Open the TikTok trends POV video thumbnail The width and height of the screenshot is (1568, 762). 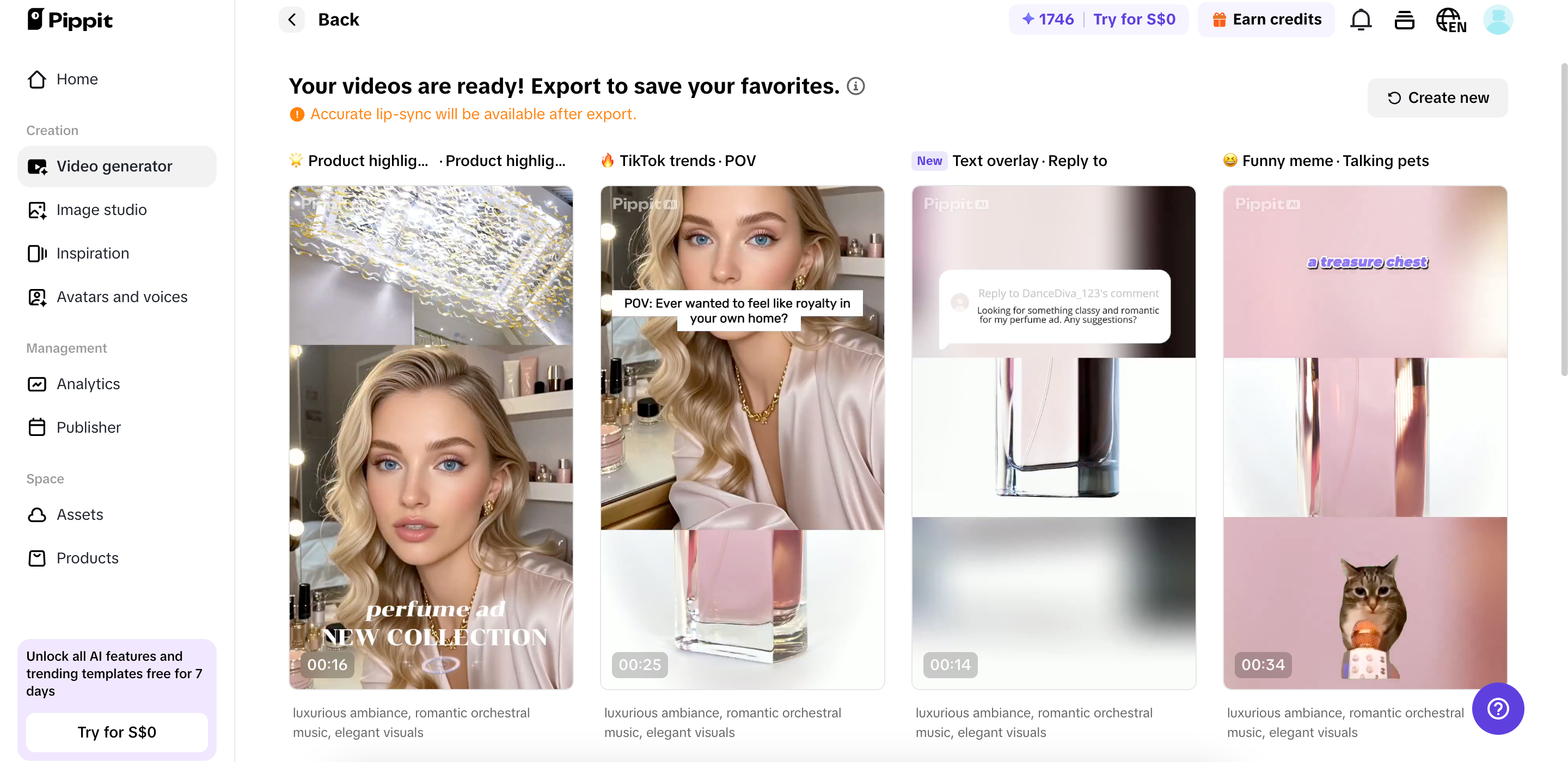[742, 437]
